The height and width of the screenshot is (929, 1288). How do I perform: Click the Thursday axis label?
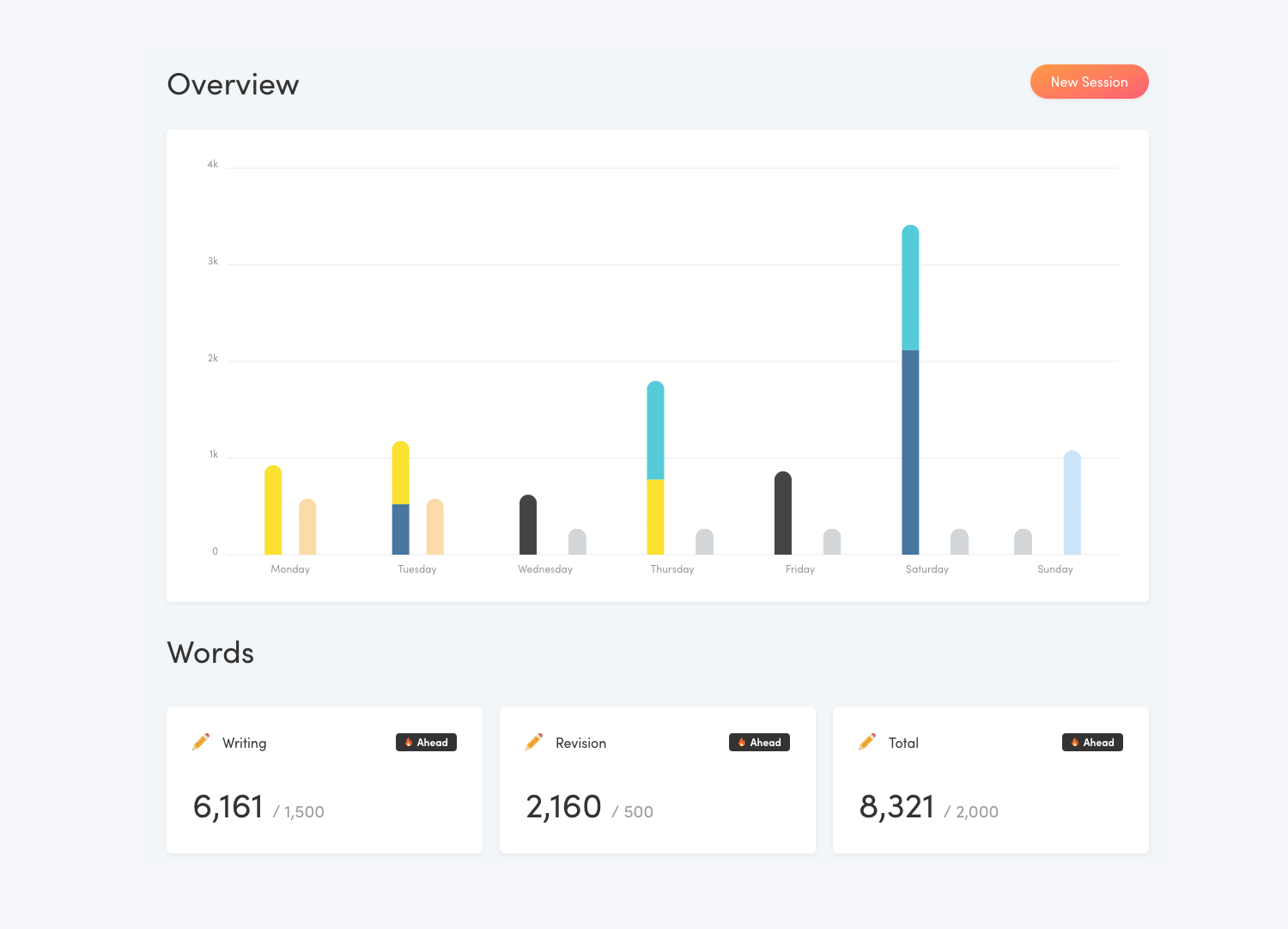click(672, 569)
